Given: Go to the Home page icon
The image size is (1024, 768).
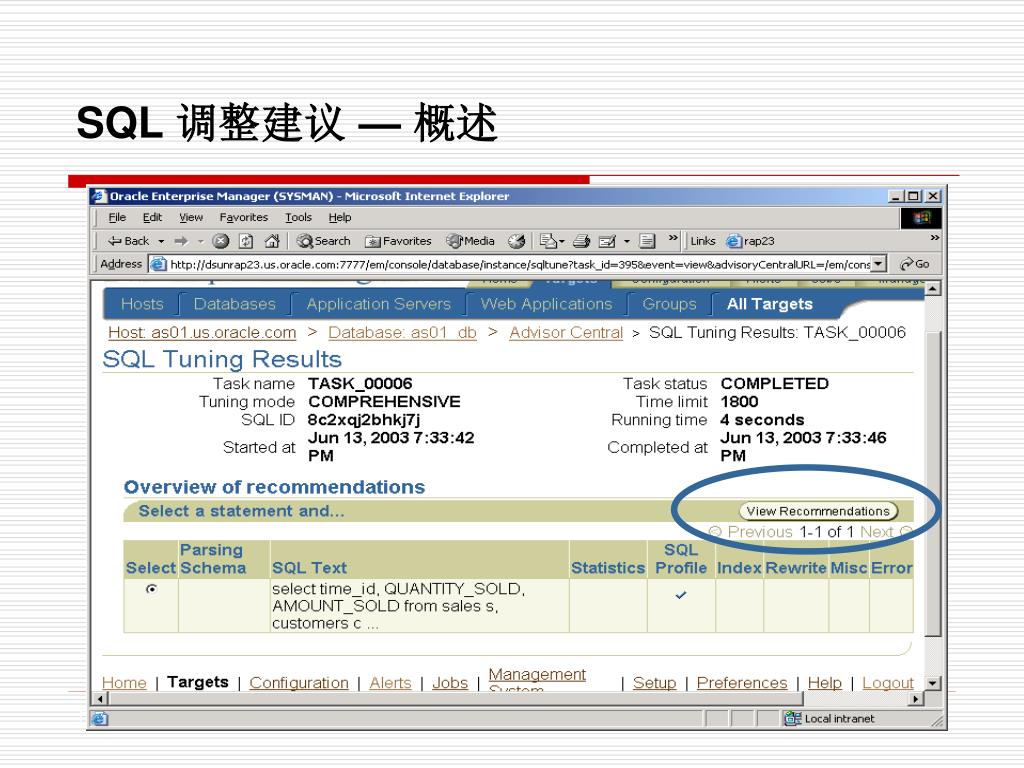Looking at the screenshot, I should 272,241.
